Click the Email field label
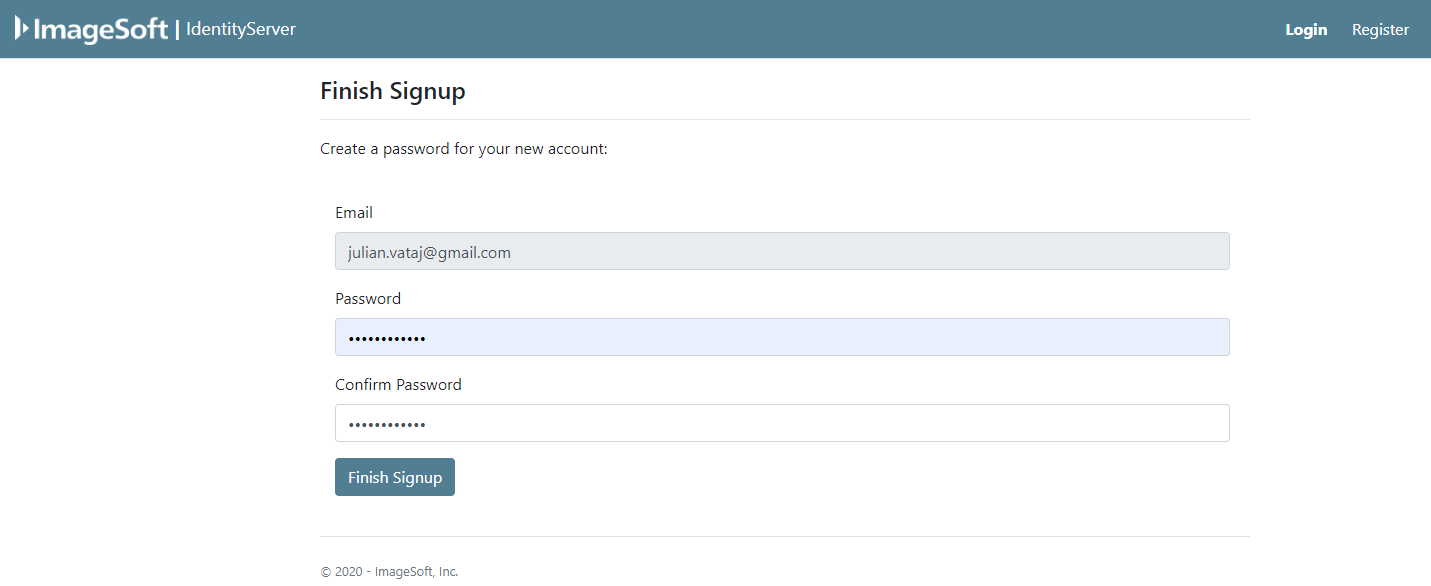Screen dimensions: 1431x586 [353, 212]
